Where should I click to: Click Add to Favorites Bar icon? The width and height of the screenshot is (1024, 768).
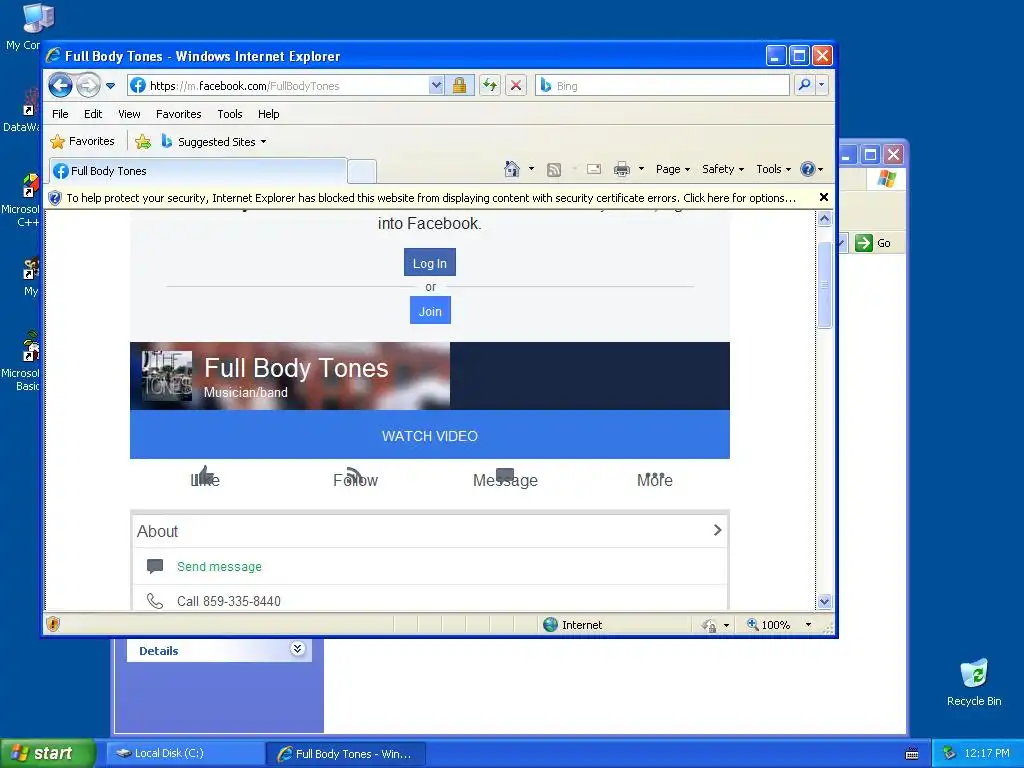(x=143, y=141)
